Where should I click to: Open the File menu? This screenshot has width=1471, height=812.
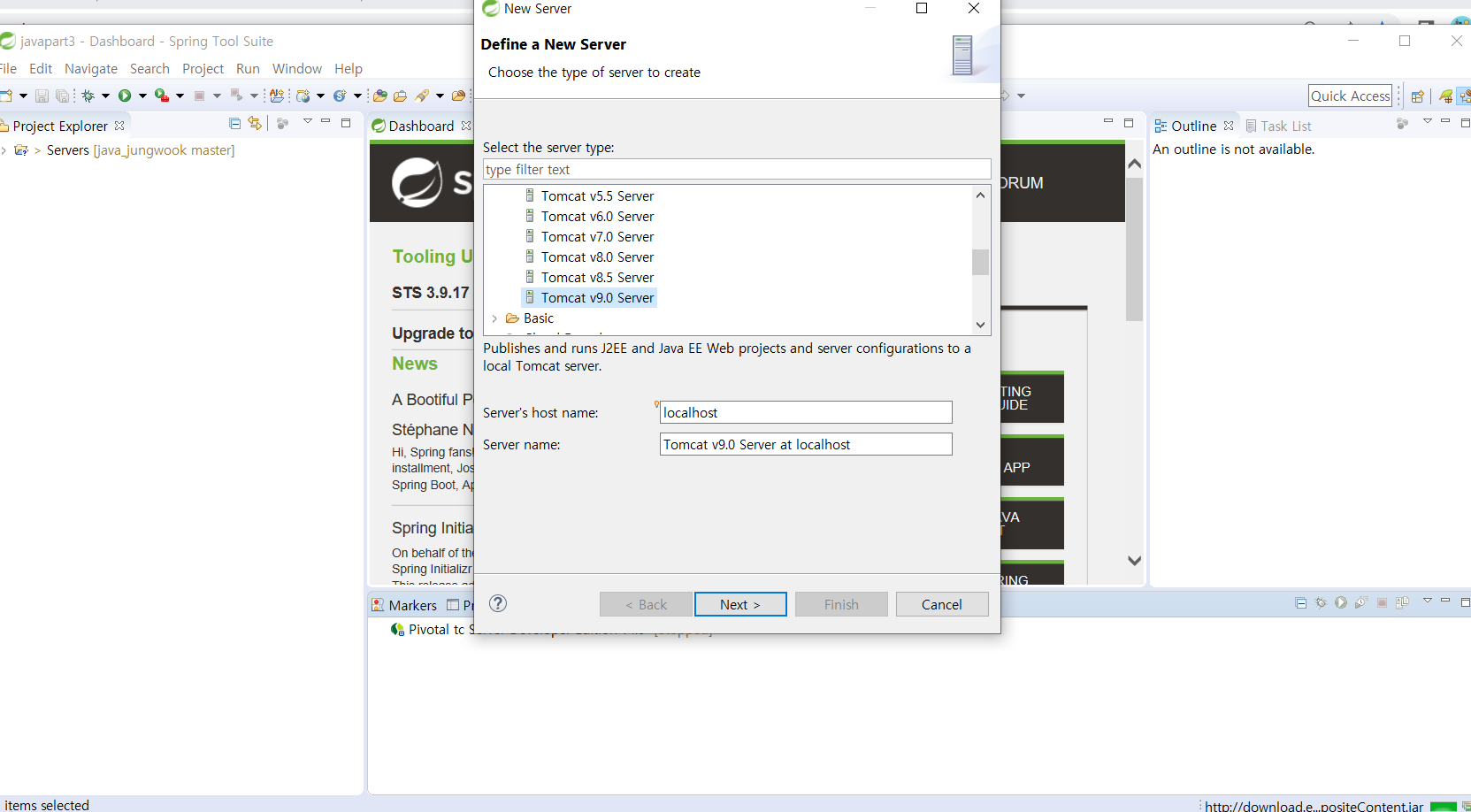point(8,68)
